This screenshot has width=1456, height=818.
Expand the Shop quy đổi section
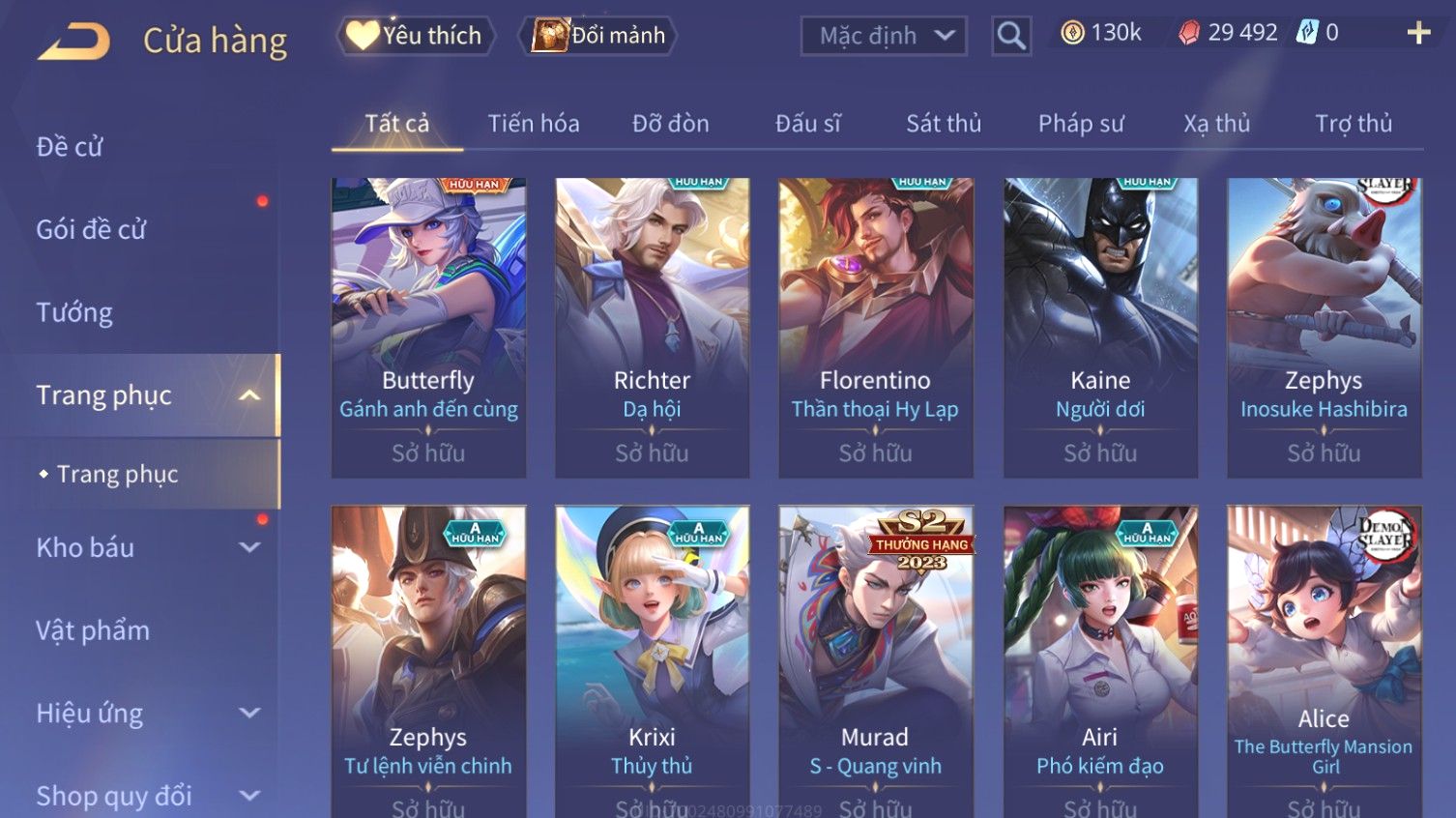(249, 796)
